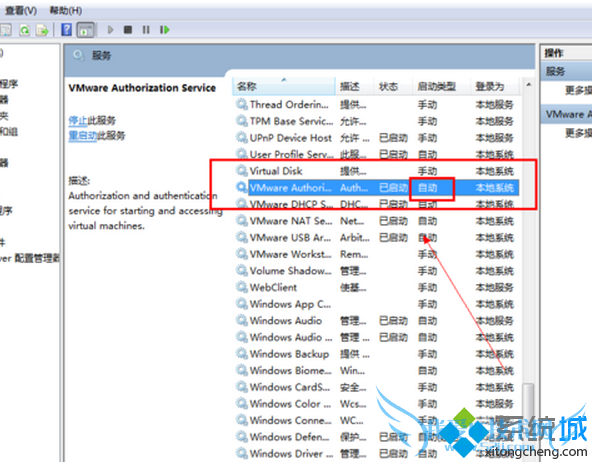
Task: Click the gear icon of Thread Ordering service
Action: (242, 104)
